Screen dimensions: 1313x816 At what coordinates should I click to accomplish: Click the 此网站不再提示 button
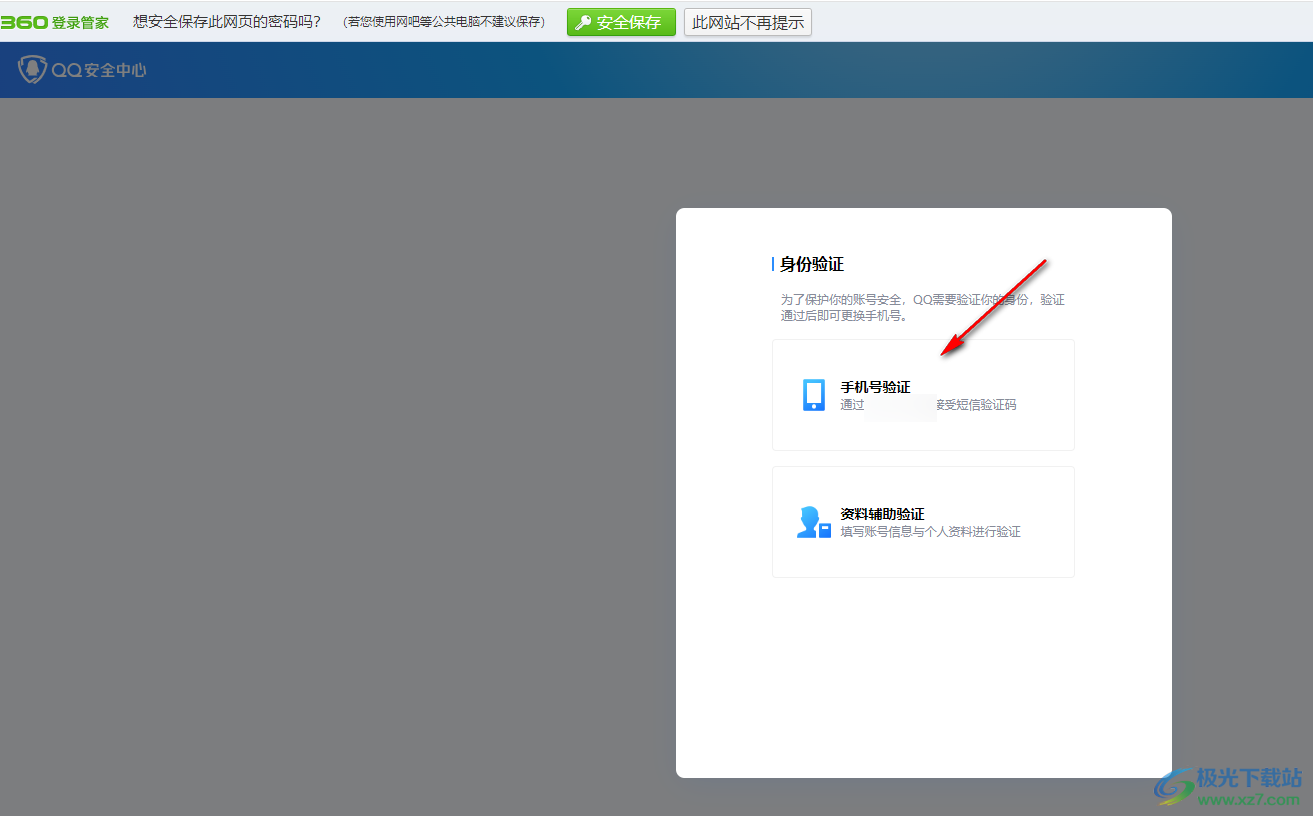coord(748,22)
